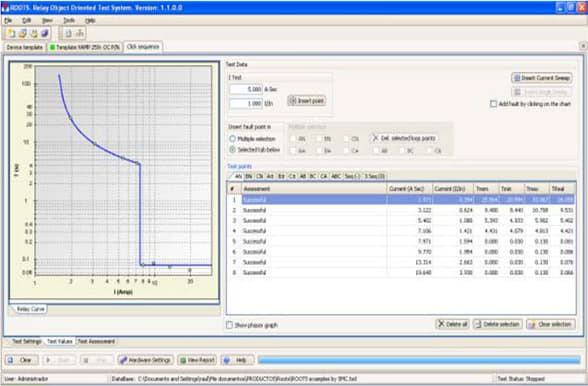Toggle the Show phasor graph checkbox

coord(229,325)
